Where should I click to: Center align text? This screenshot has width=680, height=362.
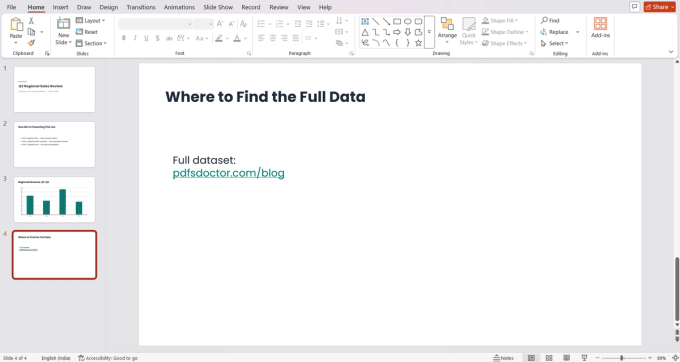click(x=273, y=38)
